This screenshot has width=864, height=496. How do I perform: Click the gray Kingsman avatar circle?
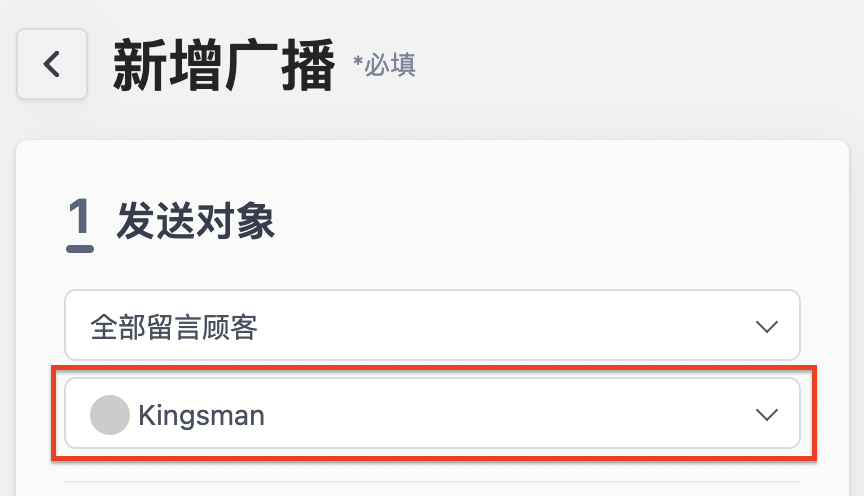pos(110,414)
